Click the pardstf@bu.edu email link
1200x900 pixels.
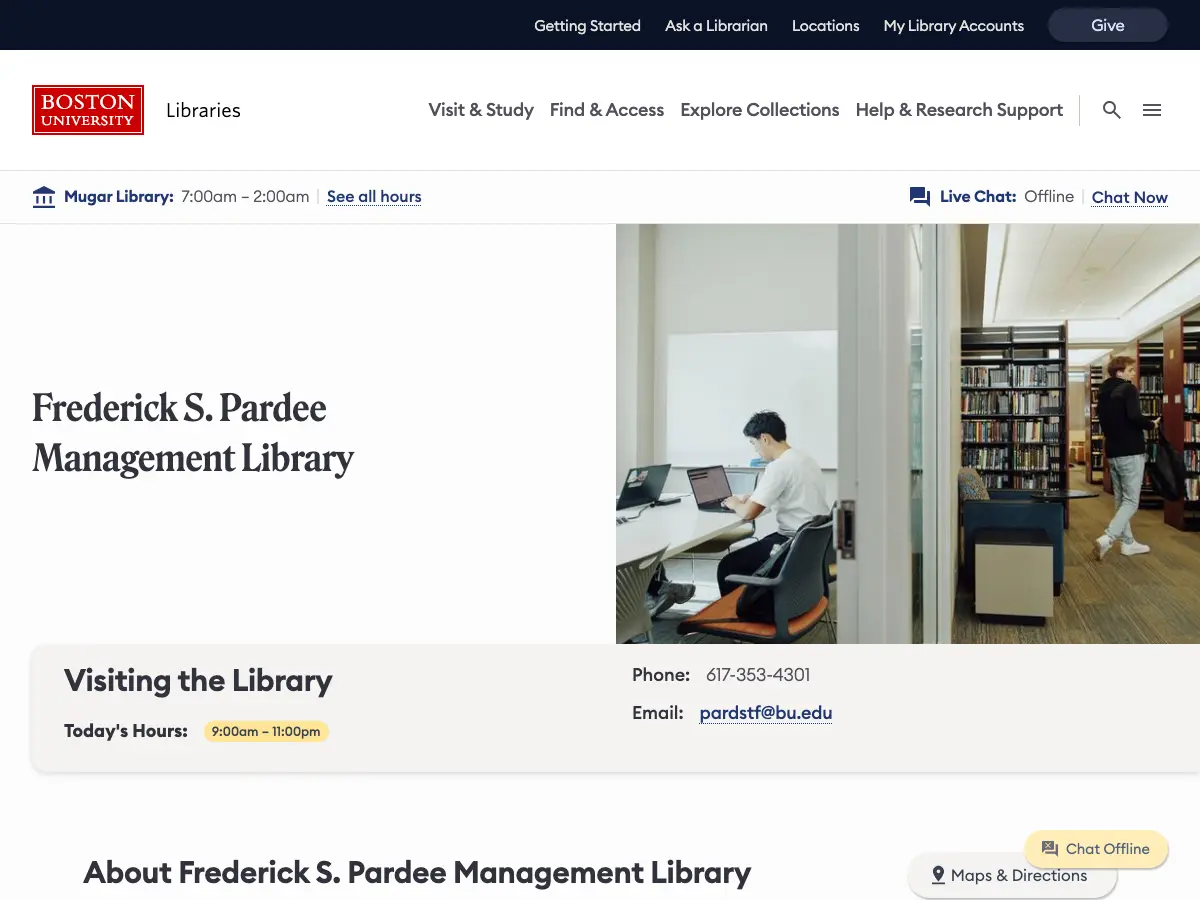pyautogui.click(x=766, y=713)
